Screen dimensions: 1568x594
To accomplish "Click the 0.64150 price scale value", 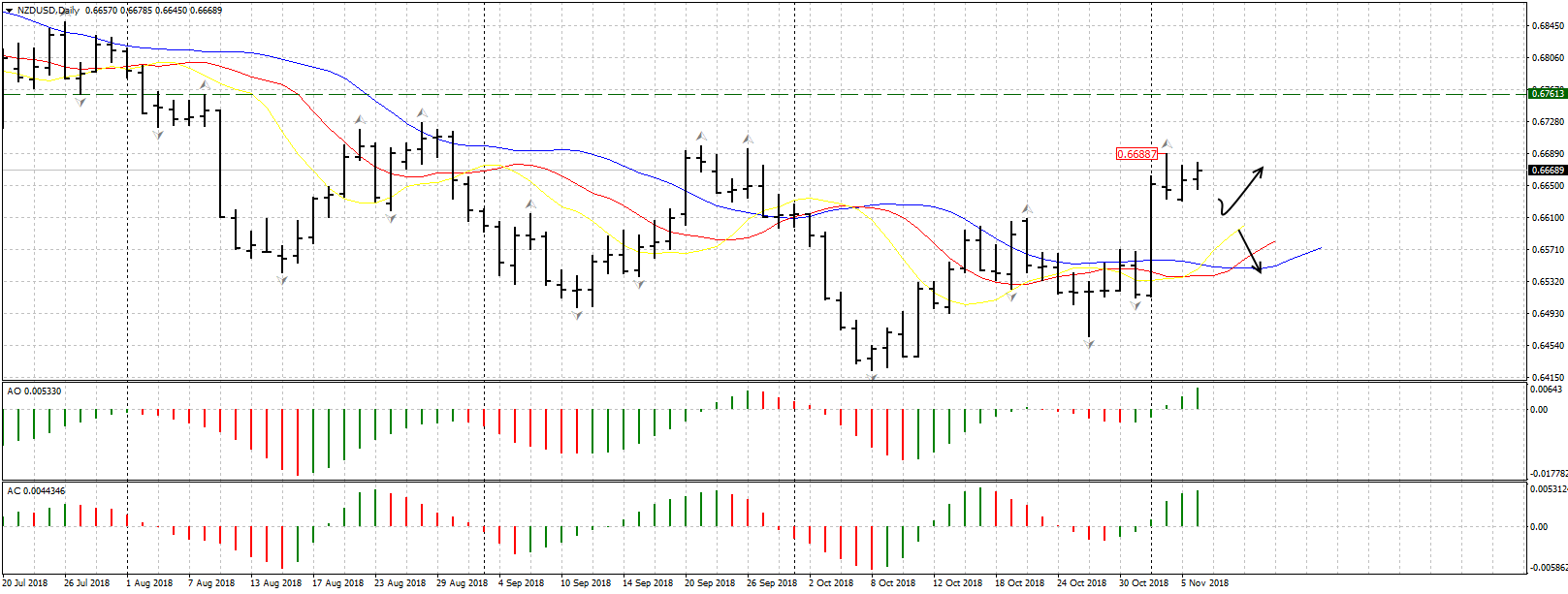I will 1547,377.
